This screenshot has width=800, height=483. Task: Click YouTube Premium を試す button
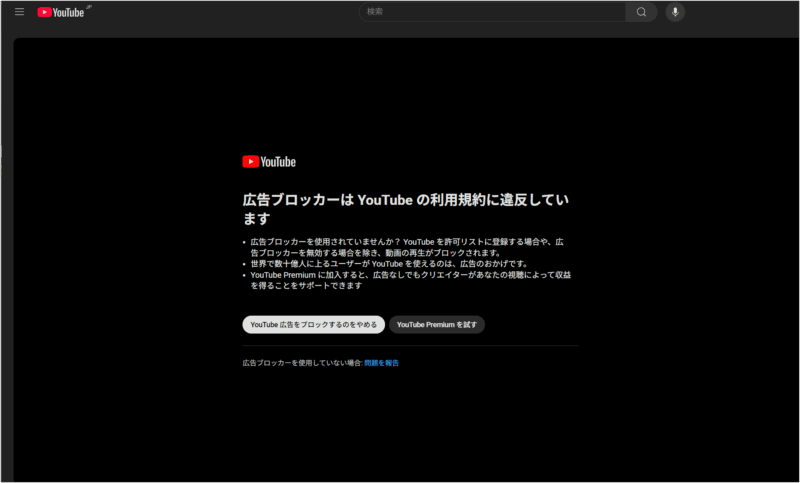pos(437,324)
